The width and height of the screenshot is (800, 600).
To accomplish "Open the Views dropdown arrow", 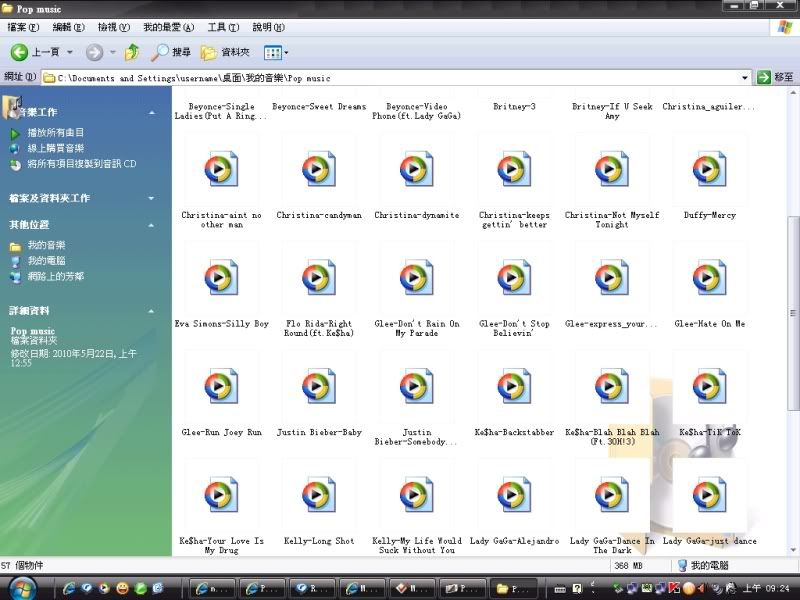I will point(286,53).
